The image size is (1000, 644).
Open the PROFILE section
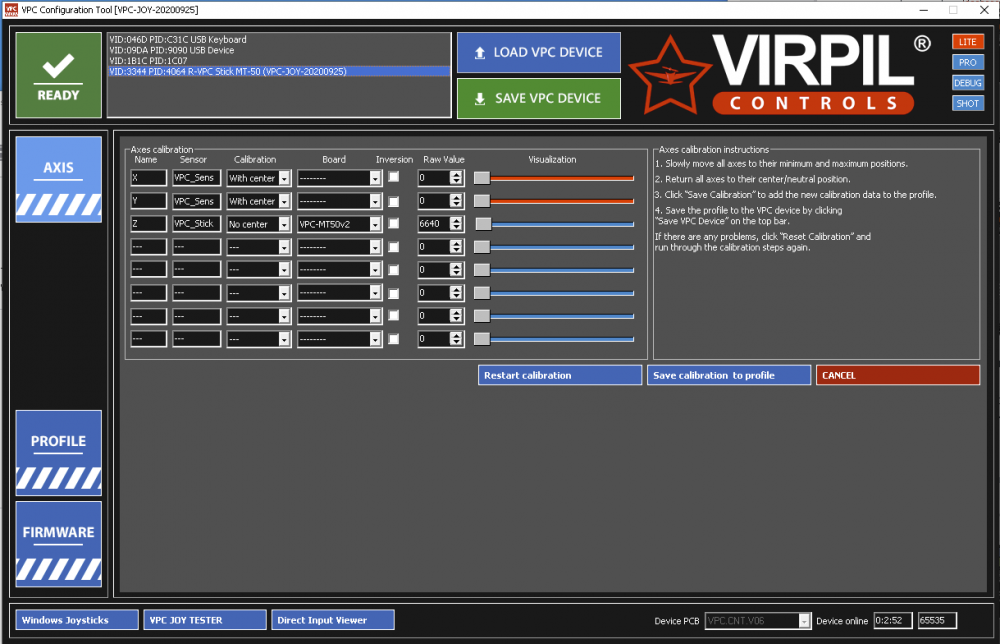[59, 453]
